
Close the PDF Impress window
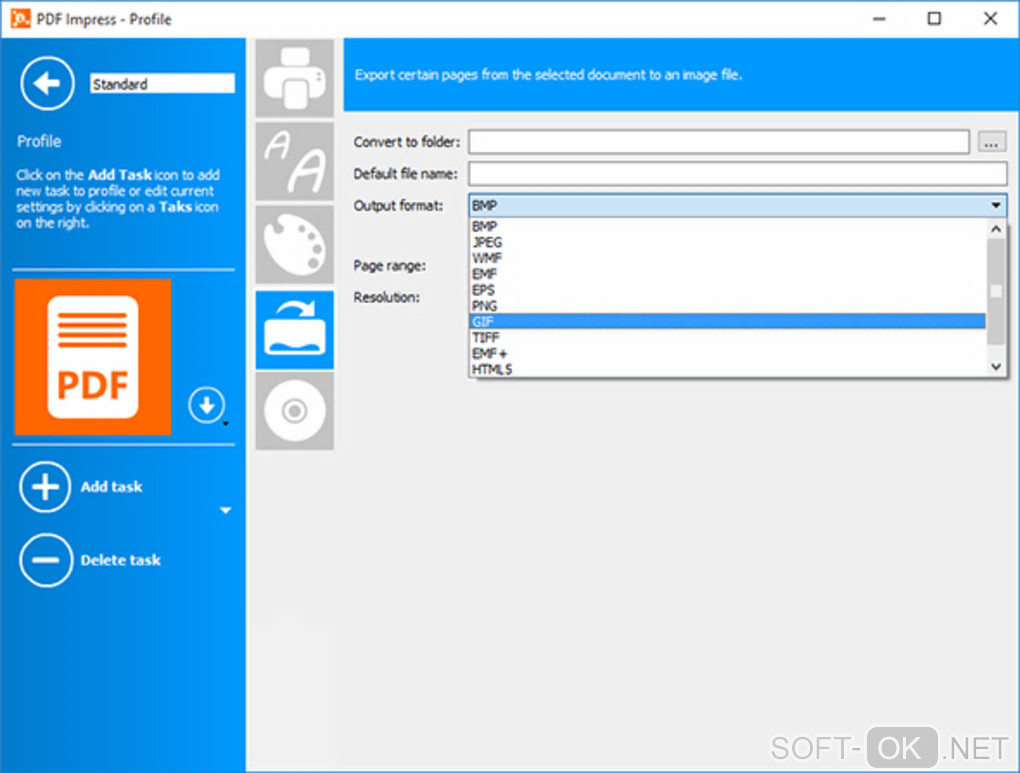pos(990,19)
